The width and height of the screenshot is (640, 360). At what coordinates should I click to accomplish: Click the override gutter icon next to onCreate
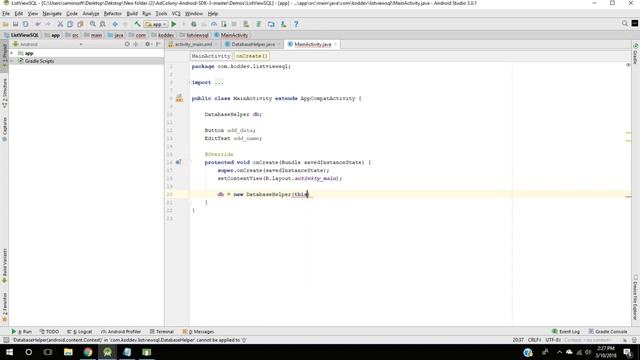(178, 162)
